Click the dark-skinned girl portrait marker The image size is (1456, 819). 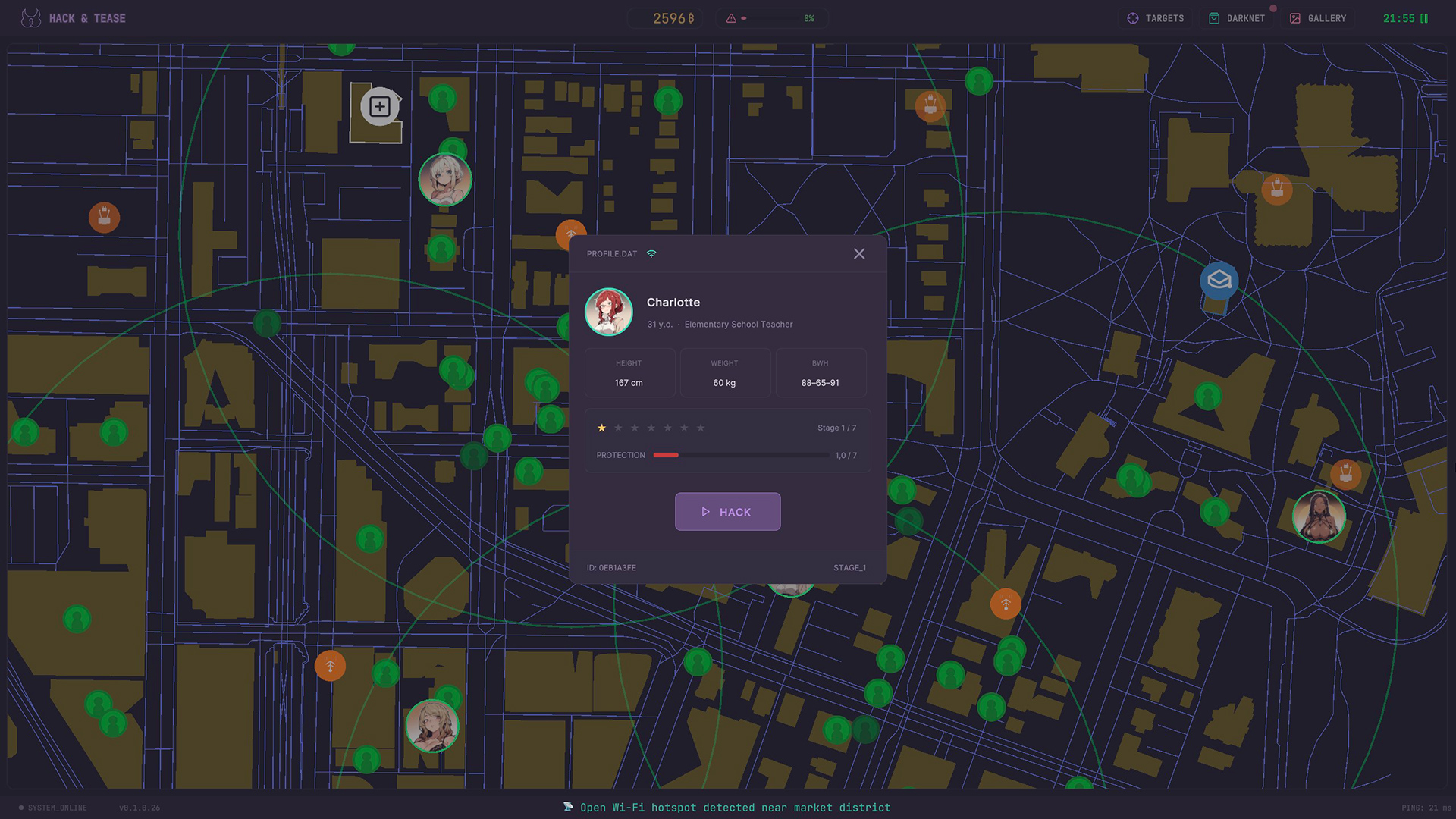1319,516
